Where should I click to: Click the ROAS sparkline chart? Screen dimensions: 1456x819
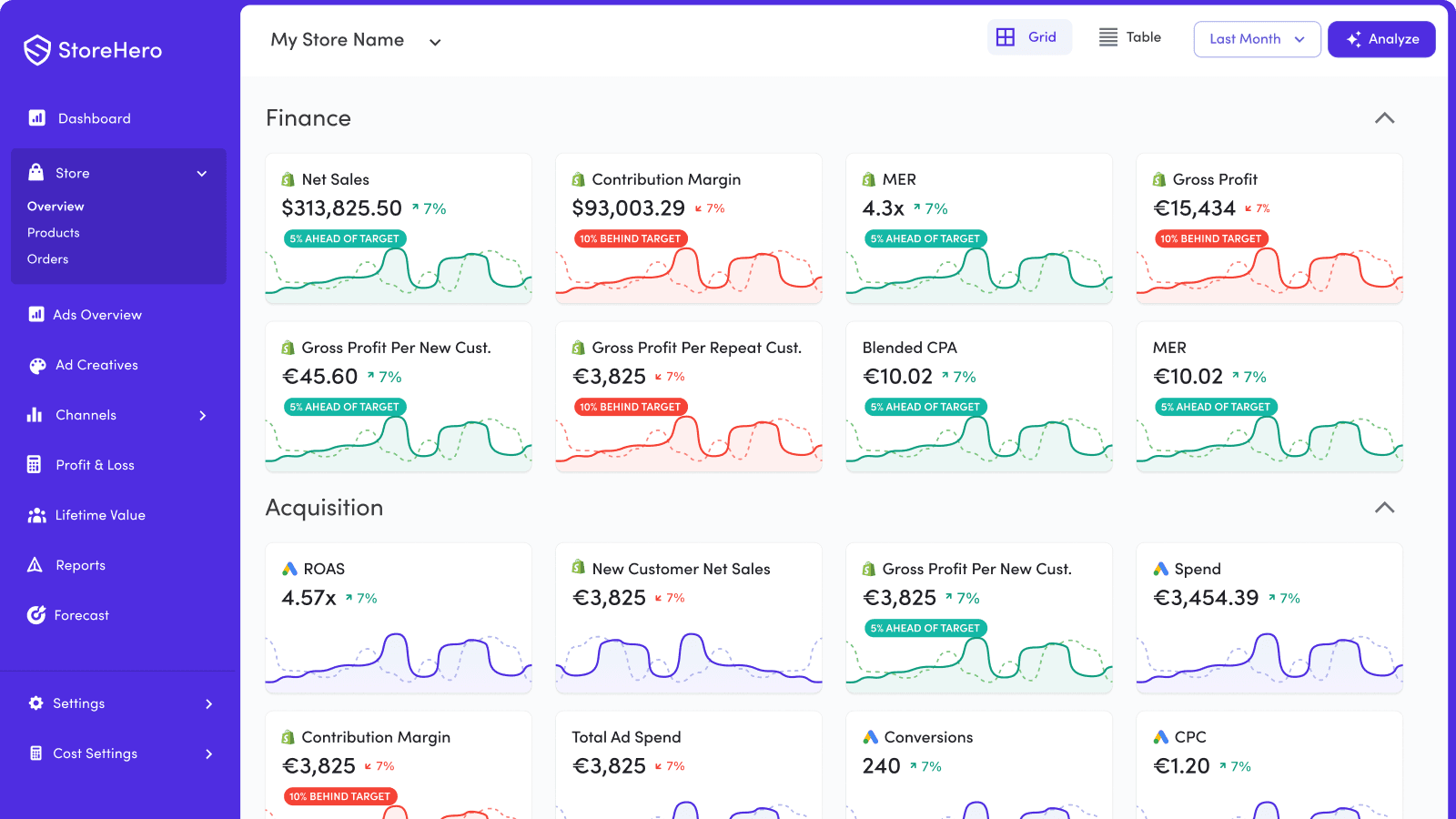399,662
